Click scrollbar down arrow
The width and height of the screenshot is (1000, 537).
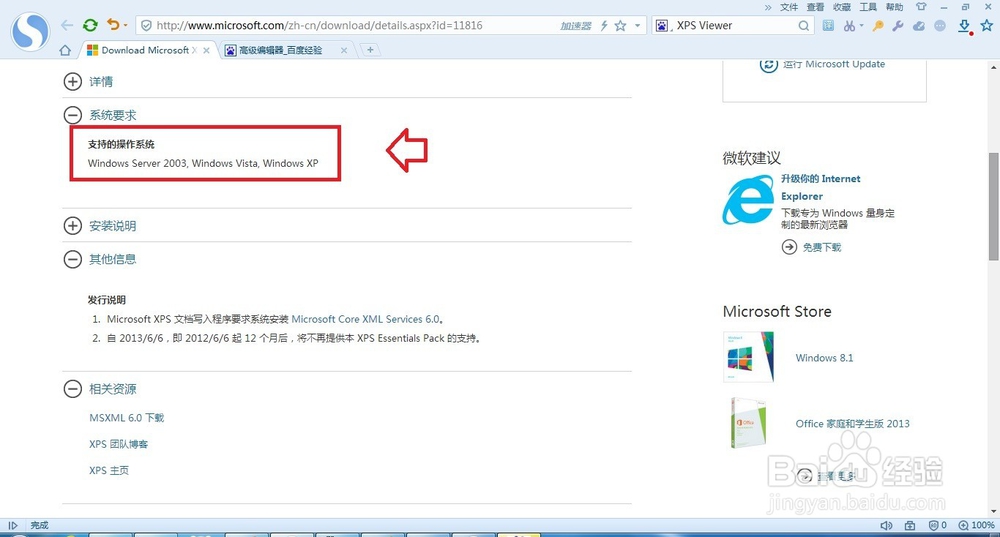[x=993, y=511]
